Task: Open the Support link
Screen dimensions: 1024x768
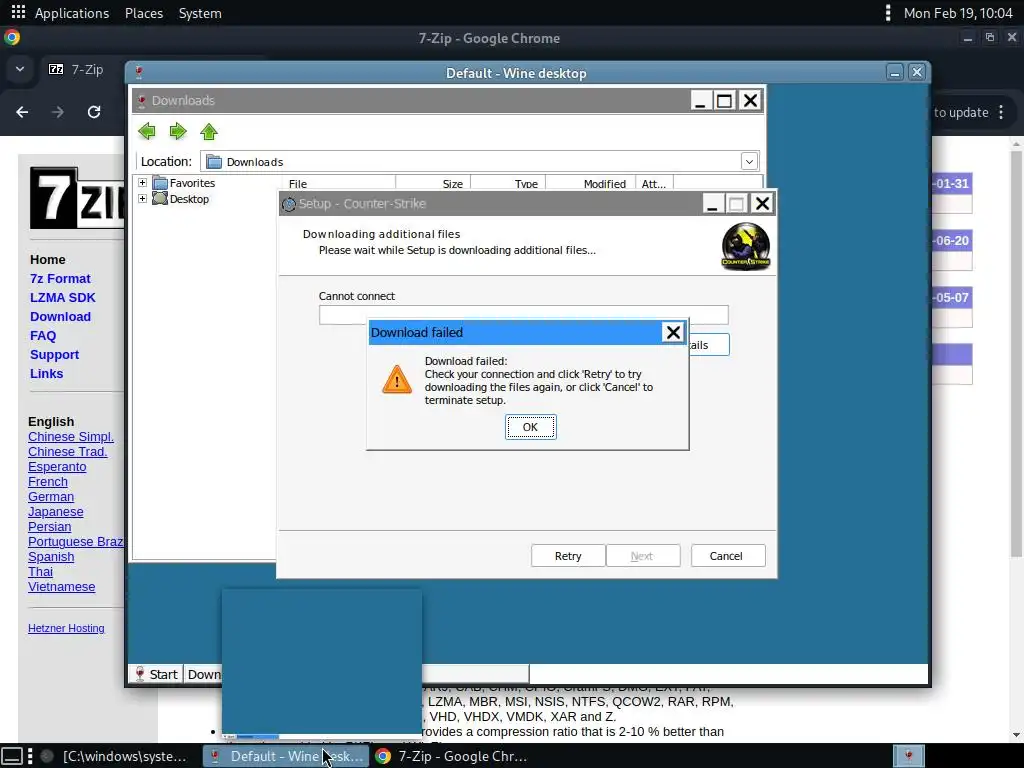Action: tap(54, 354)
